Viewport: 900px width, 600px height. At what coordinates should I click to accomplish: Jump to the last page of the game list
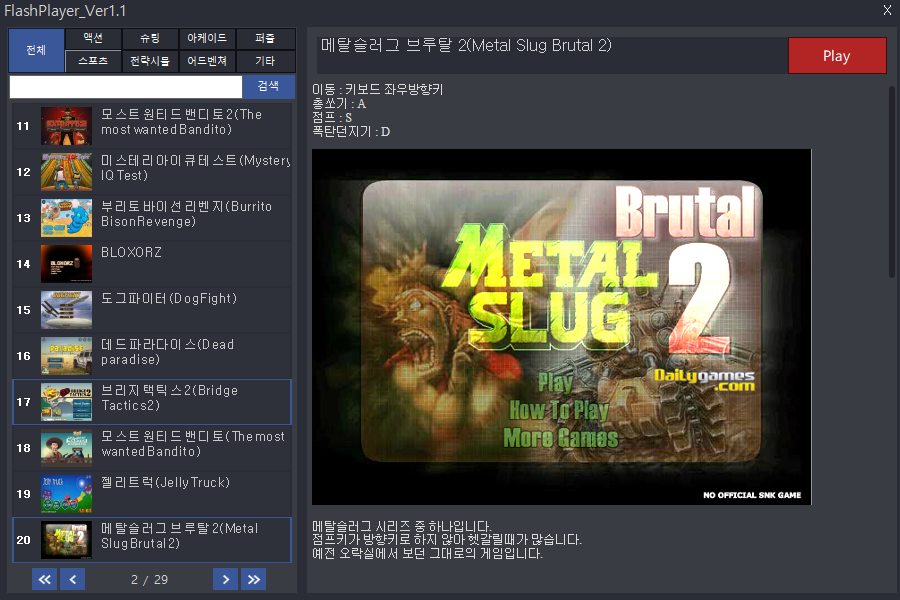(254, 579)
